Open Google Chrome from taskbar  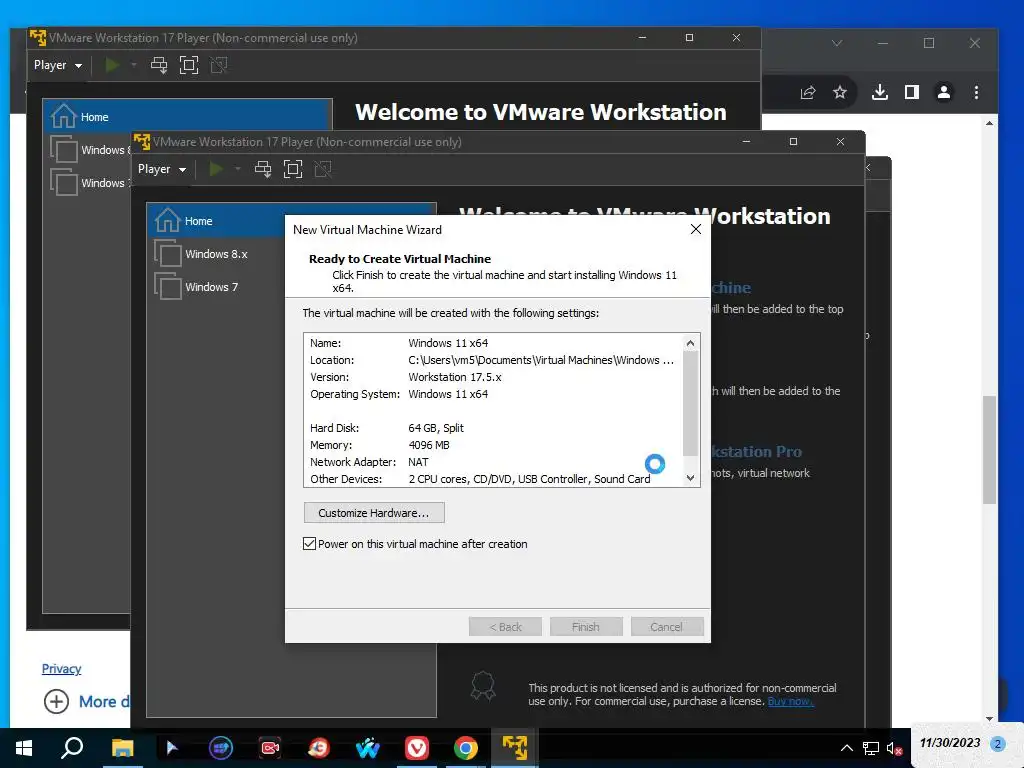tap(466, 748)
